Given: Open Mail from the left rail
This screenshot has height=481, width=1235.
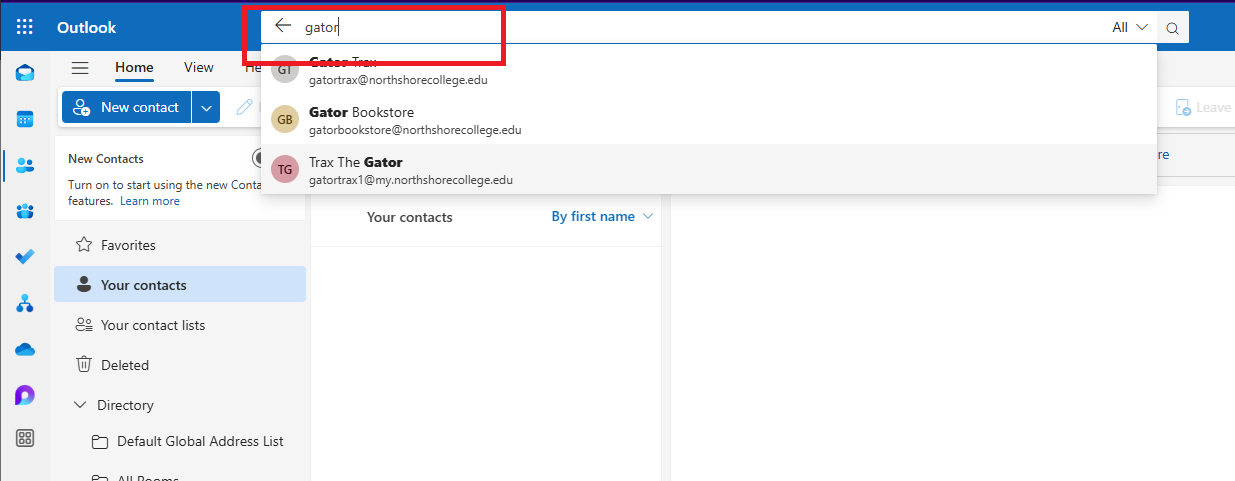Looking at the screenshot, I should (x=25, y=73).
